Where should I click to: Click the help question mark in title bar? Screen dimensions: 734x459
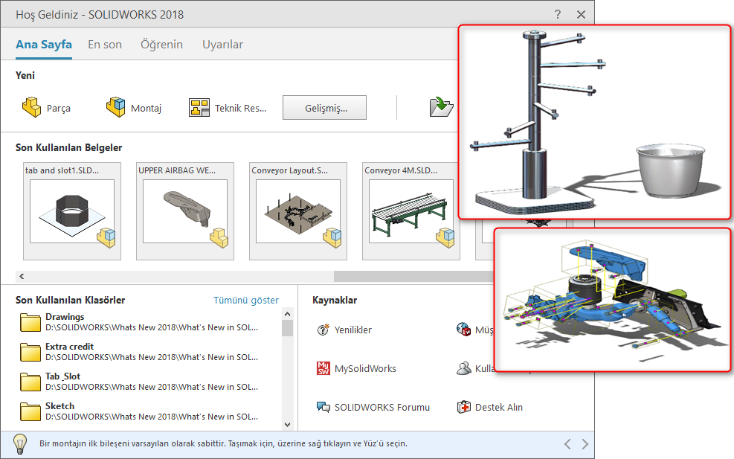(558, 15)
